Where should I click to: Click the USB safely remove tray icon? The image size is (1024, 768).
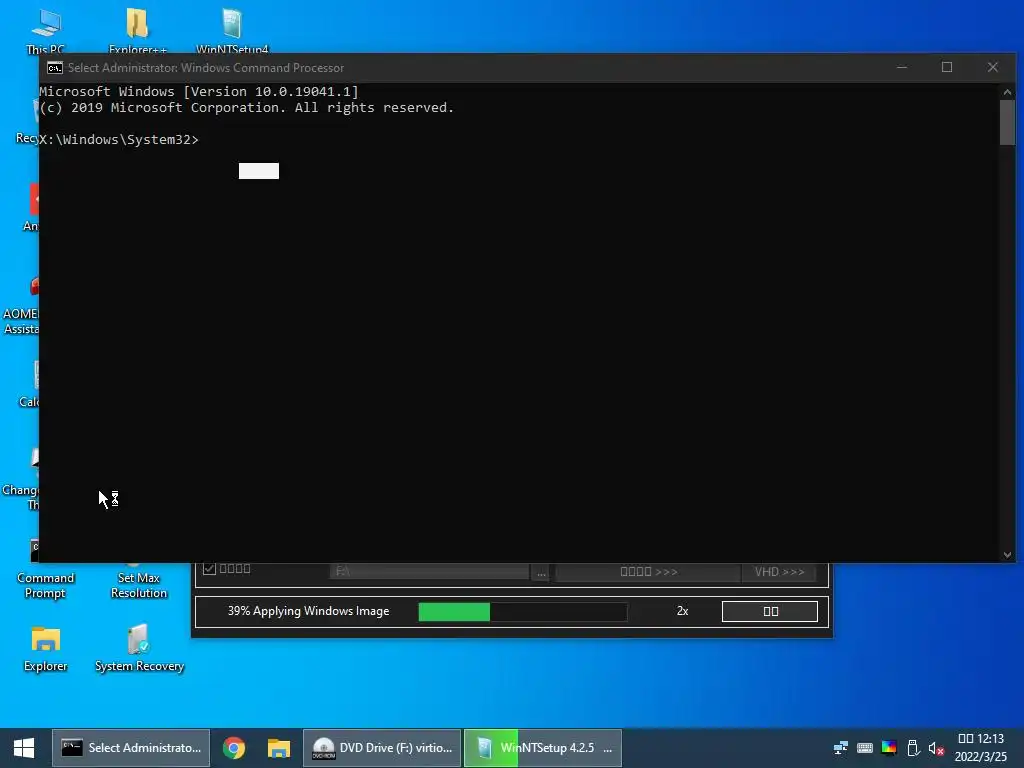[914, 748]
